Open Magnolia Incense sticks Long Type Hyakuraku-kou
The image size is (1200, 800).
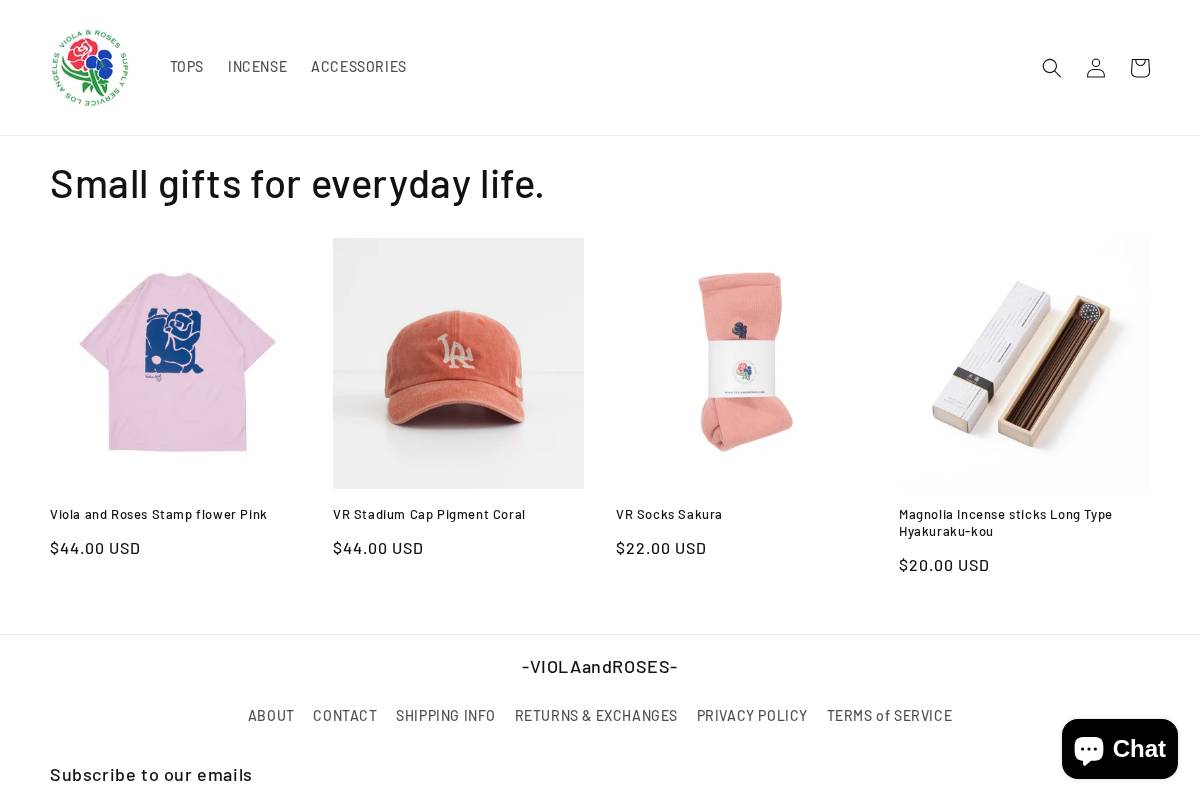[1006, 523]
